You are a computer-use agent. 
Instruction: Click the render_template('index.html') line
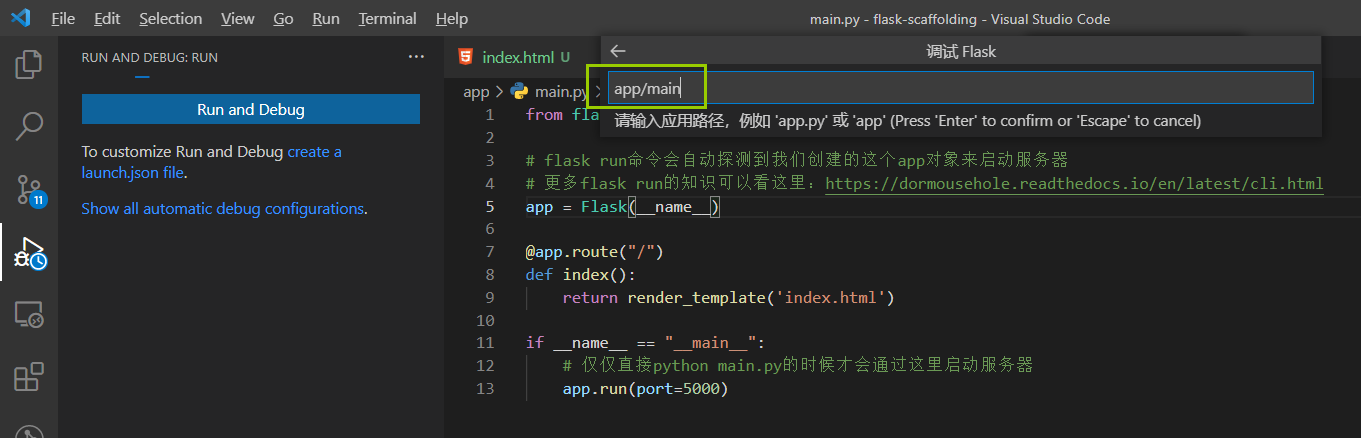728,297
